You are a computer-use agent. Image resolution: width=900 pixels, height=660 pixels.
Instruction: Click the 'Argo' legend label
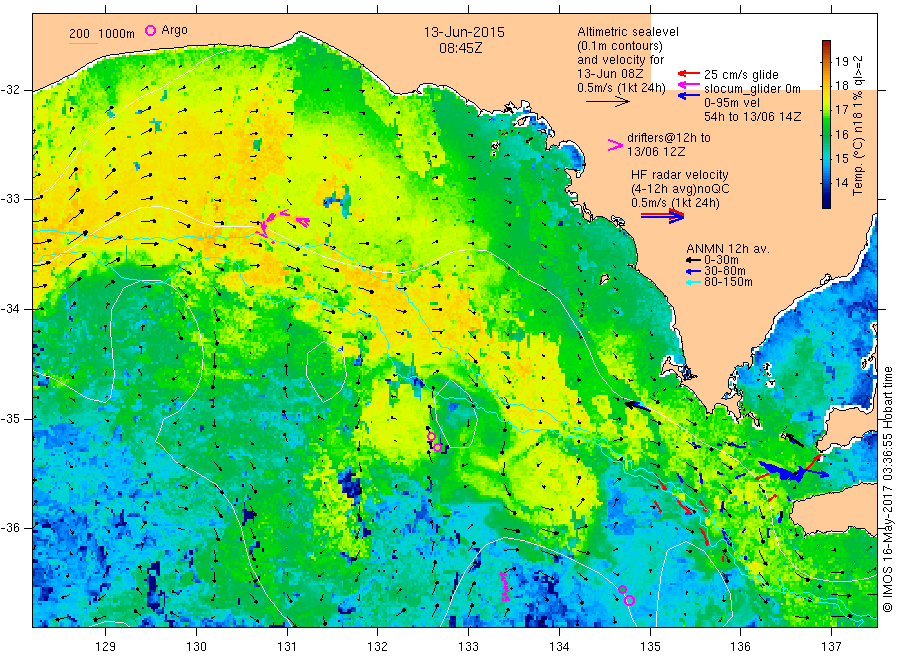click(174, 30)
